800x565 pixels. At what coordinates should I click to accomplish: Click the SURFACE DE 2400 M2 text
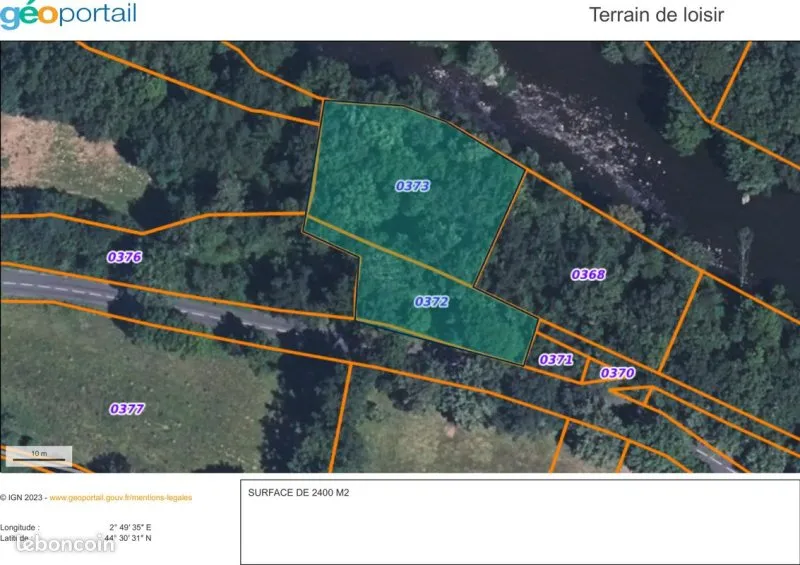[x=298, y=493]
